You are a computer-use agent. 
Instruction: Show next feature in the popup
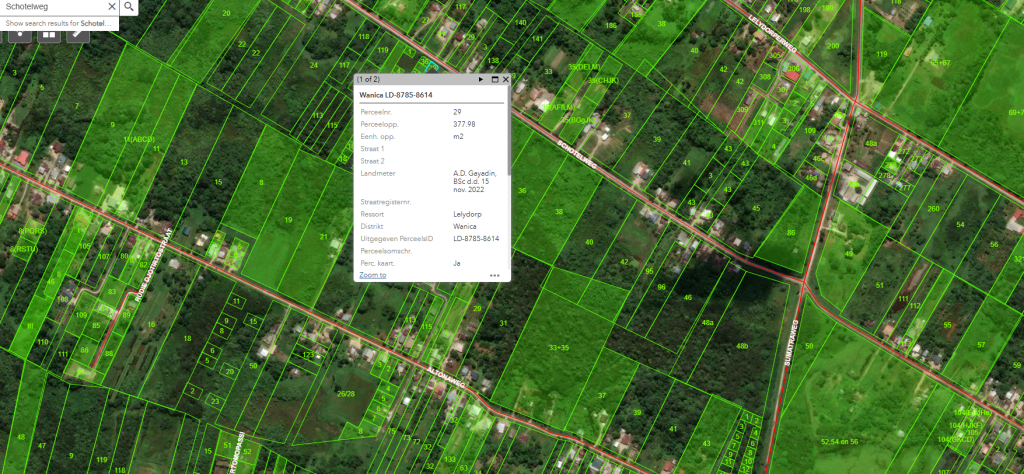[481, 78]
